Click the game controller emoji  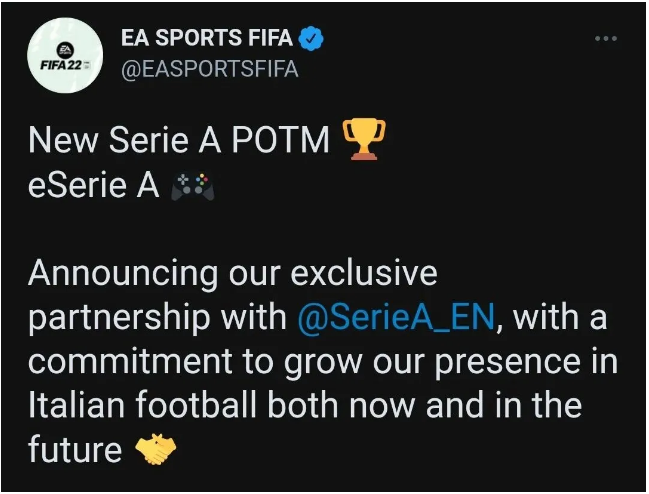point(192,187)
